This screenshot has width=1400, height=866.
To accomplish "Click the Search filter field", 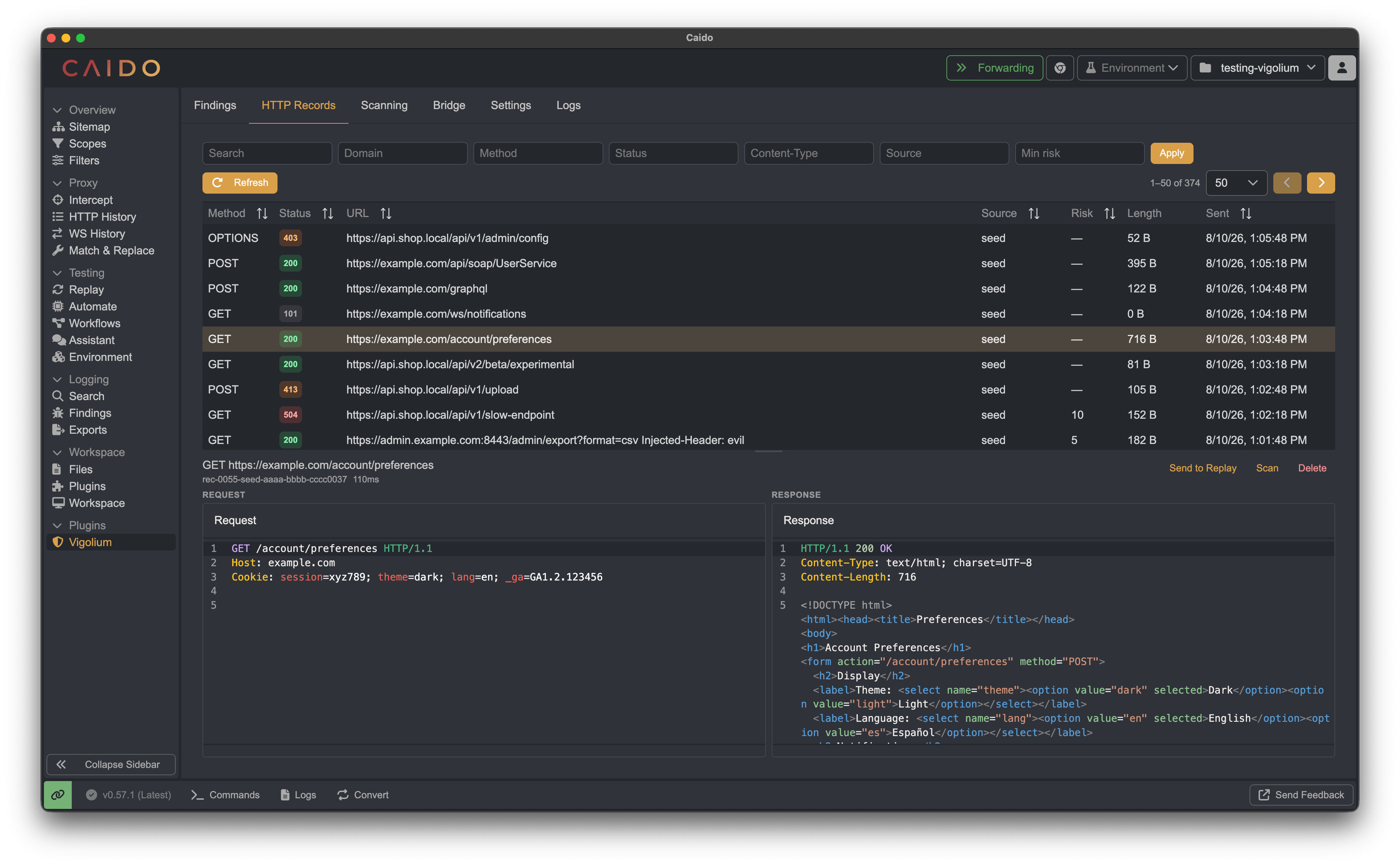I will coord(267,153).
